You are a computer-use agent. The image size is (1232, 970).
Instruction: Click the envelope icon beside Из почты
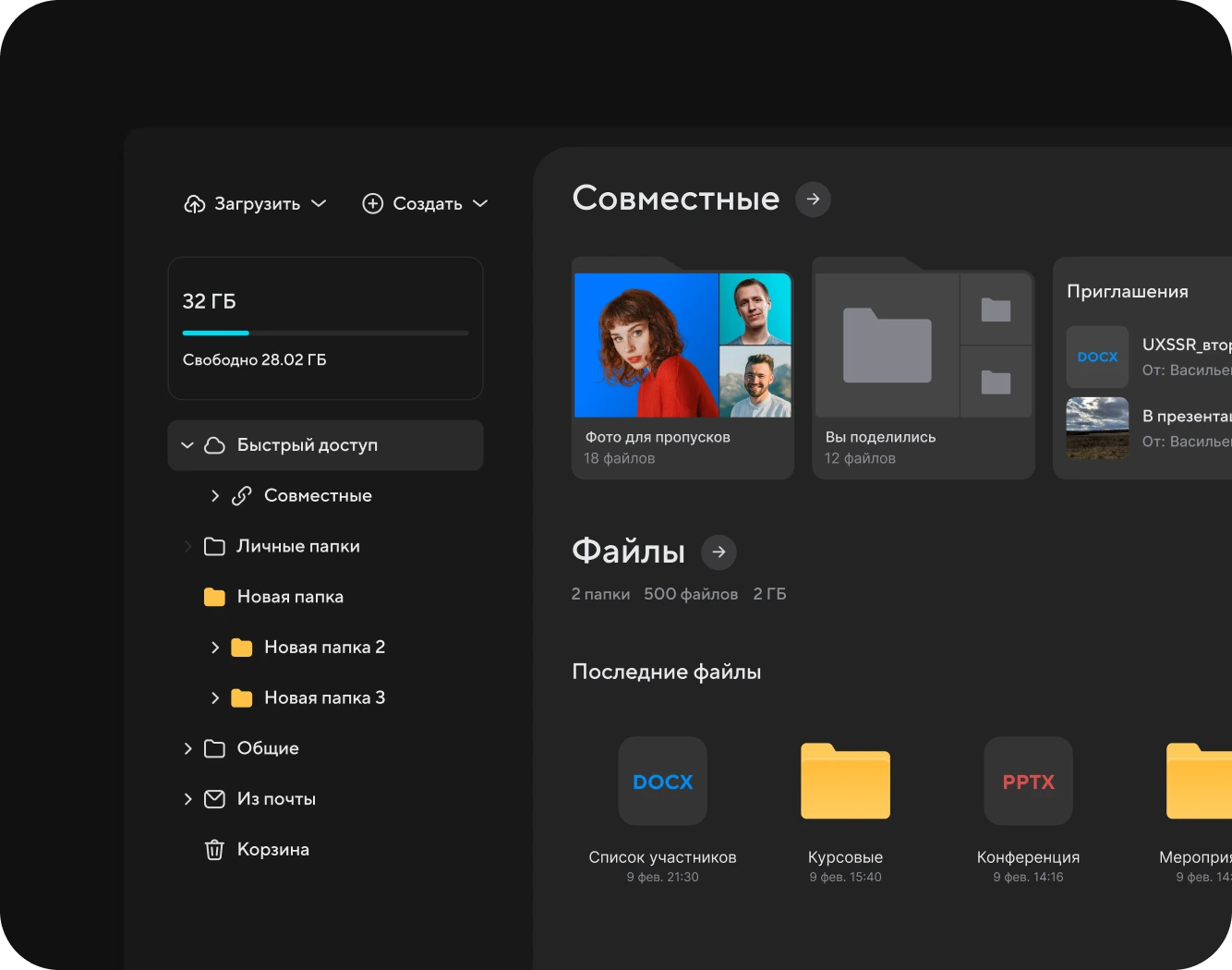coord(213,798)
